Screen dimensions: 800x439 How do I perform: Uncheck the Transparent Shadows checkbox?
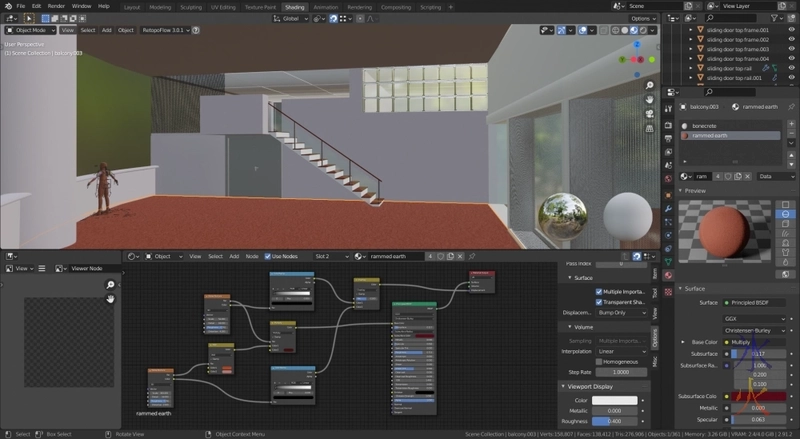pyautogui.click(x=599, y=301)
